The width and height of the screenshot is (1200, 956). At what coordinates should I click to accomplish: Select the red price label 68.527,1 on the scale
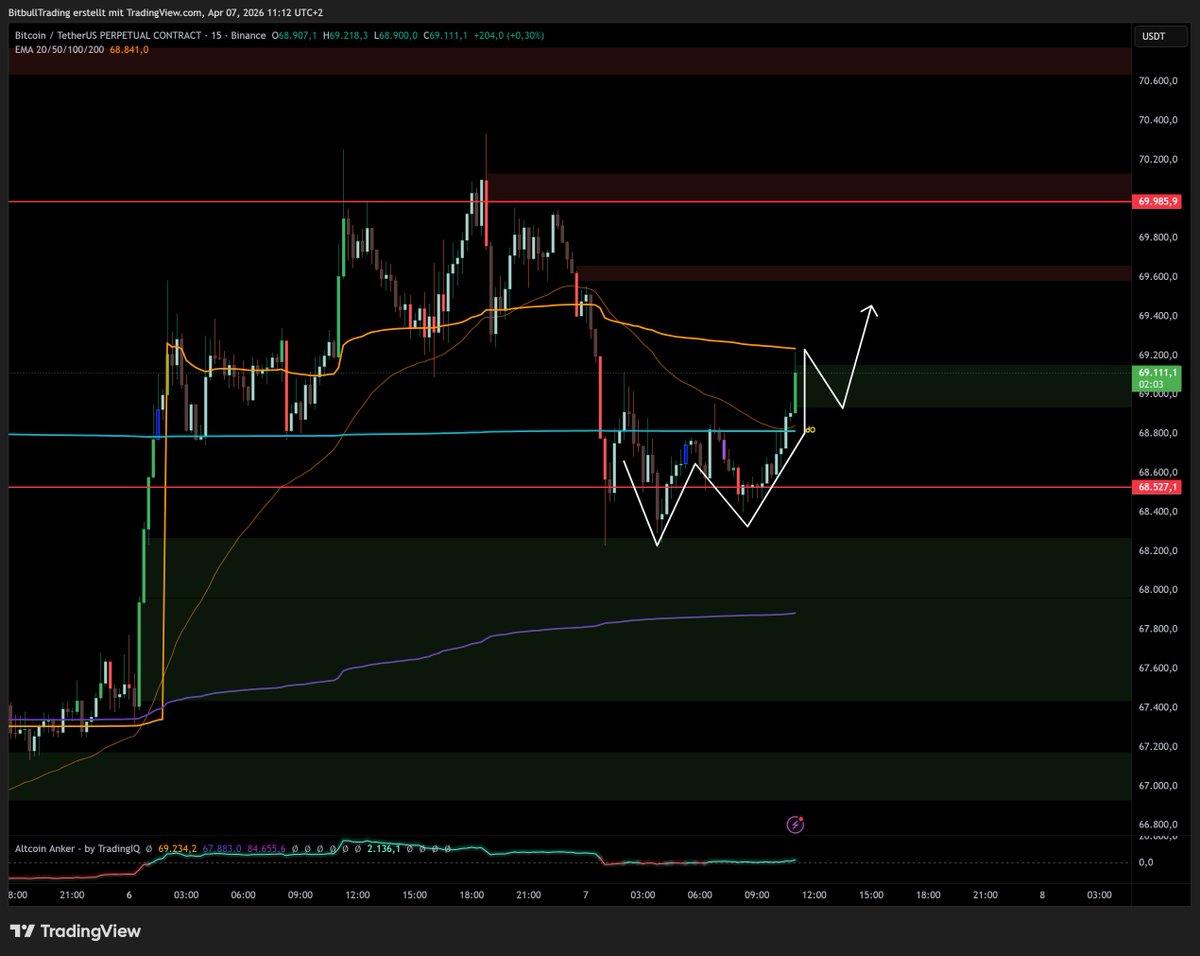point(1155,487)
